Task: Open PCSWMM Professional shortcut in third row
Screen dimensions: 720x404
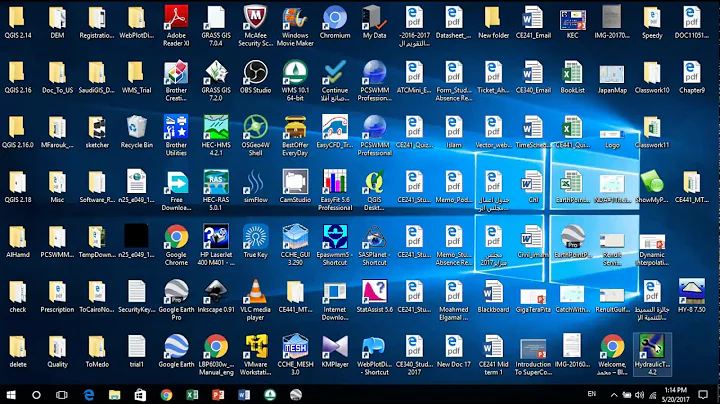Action: pyautogui.click(x=374, y=135)
